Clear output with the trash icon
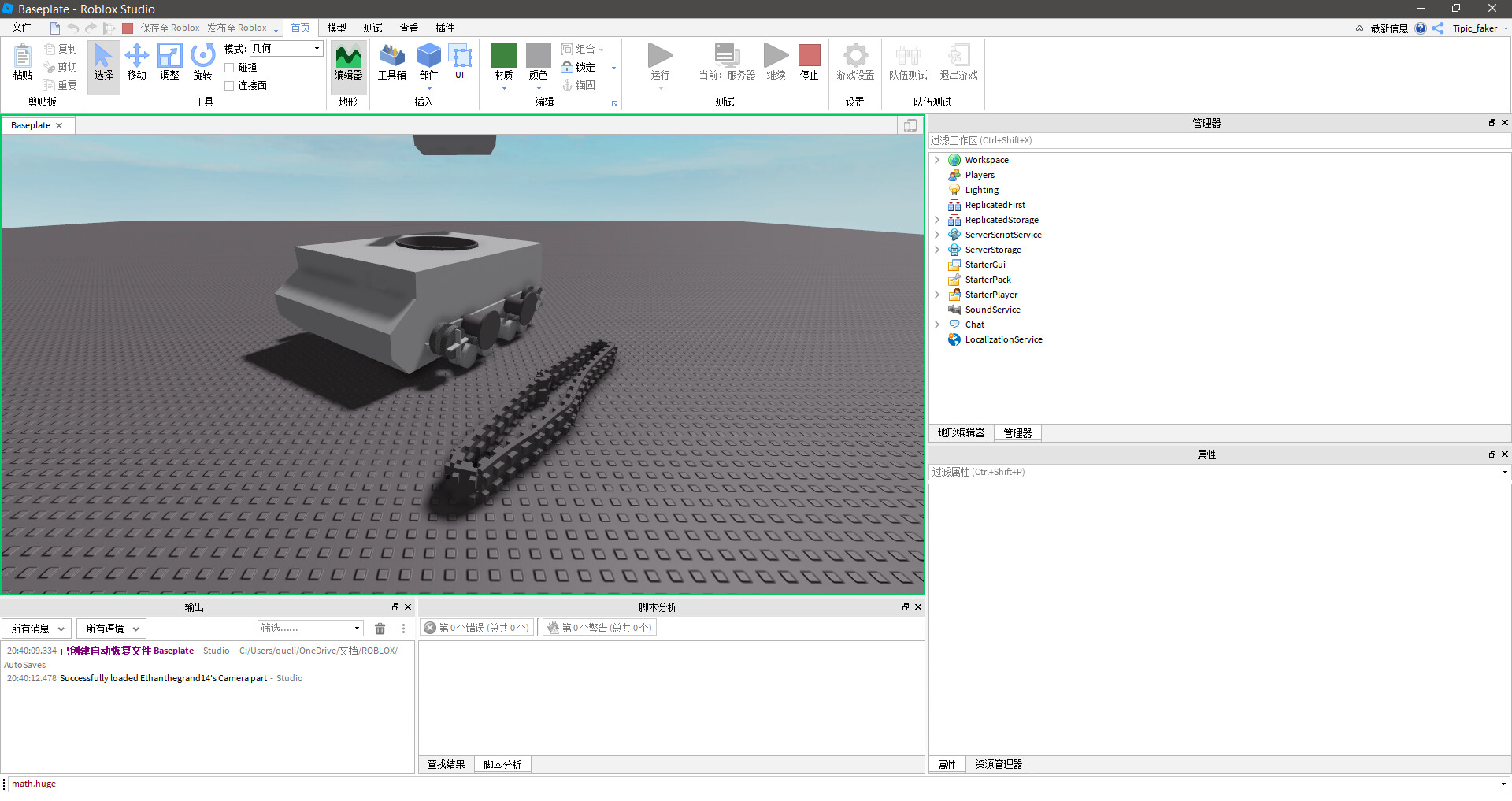 coord(380,629)
